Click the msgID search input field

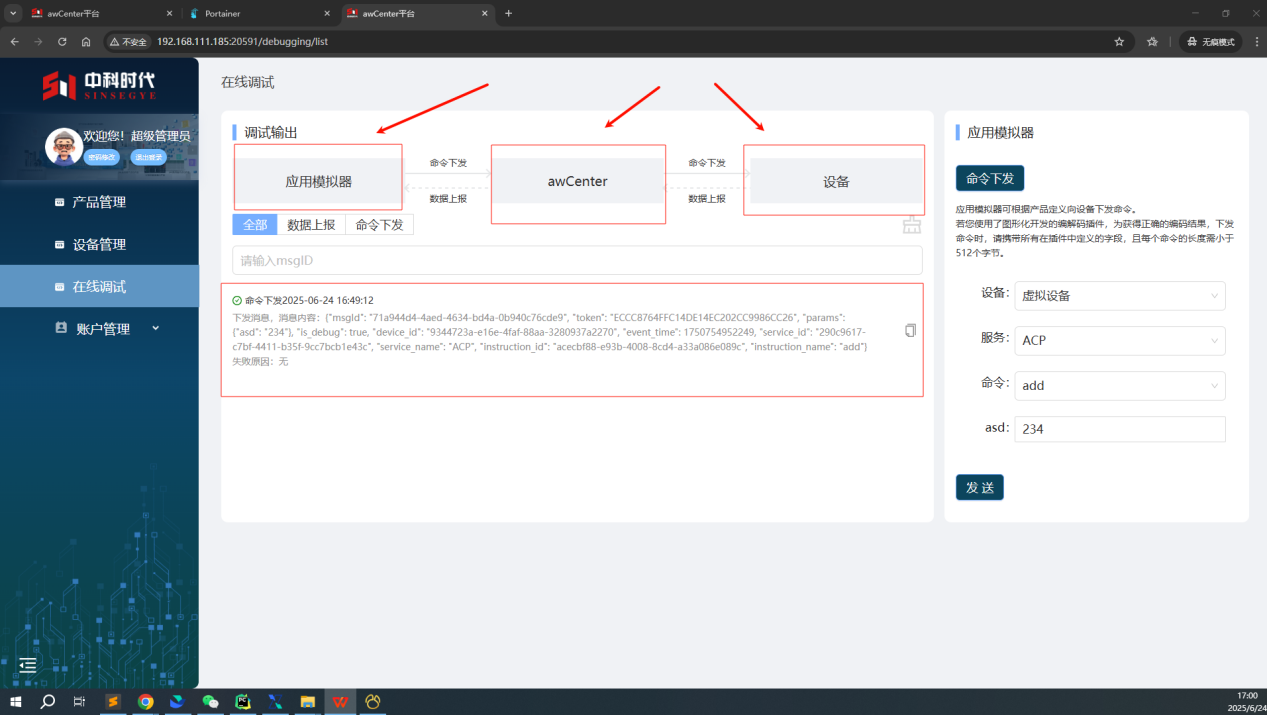(577, 261)
